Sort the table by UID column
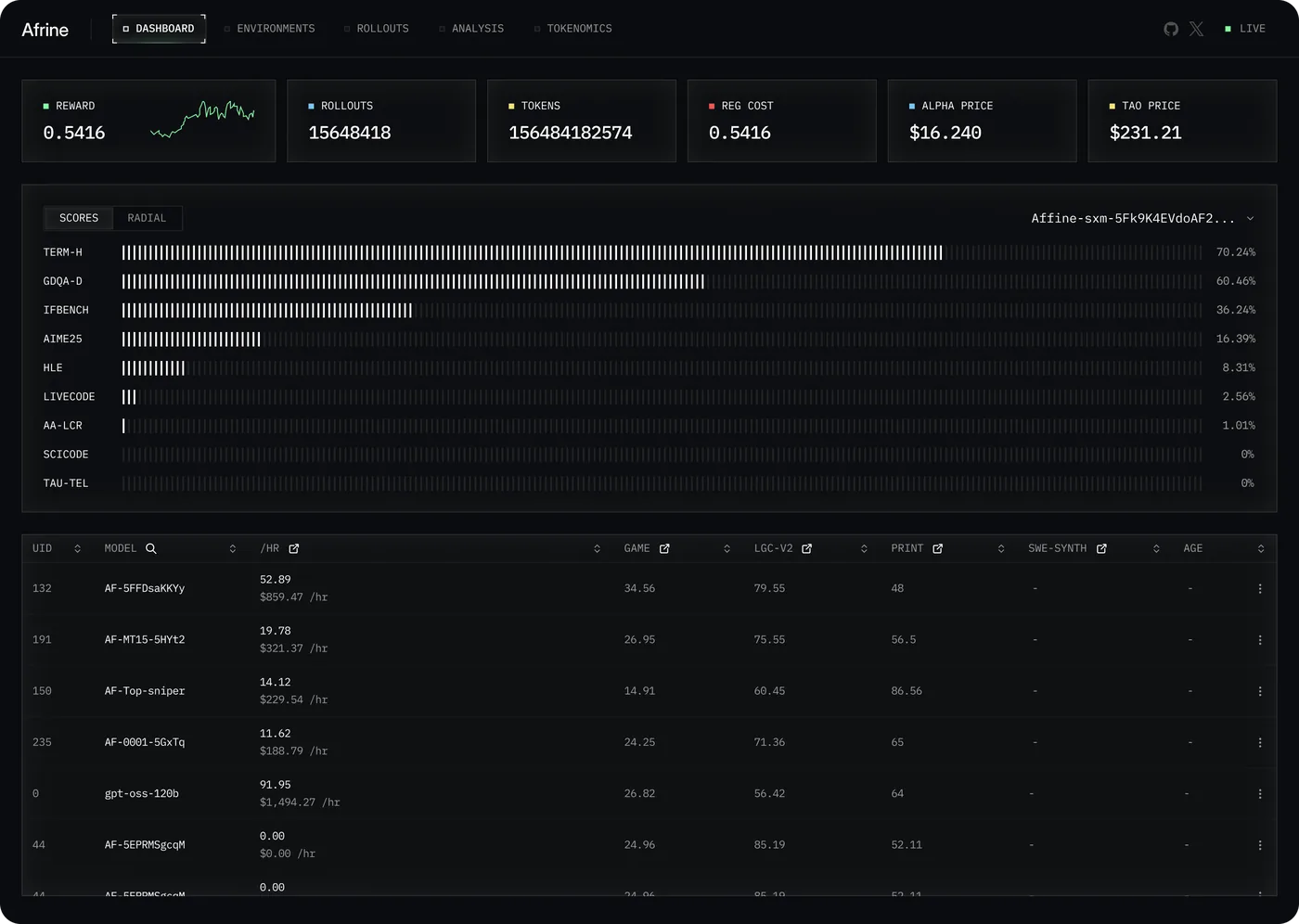 coord(78,549)
